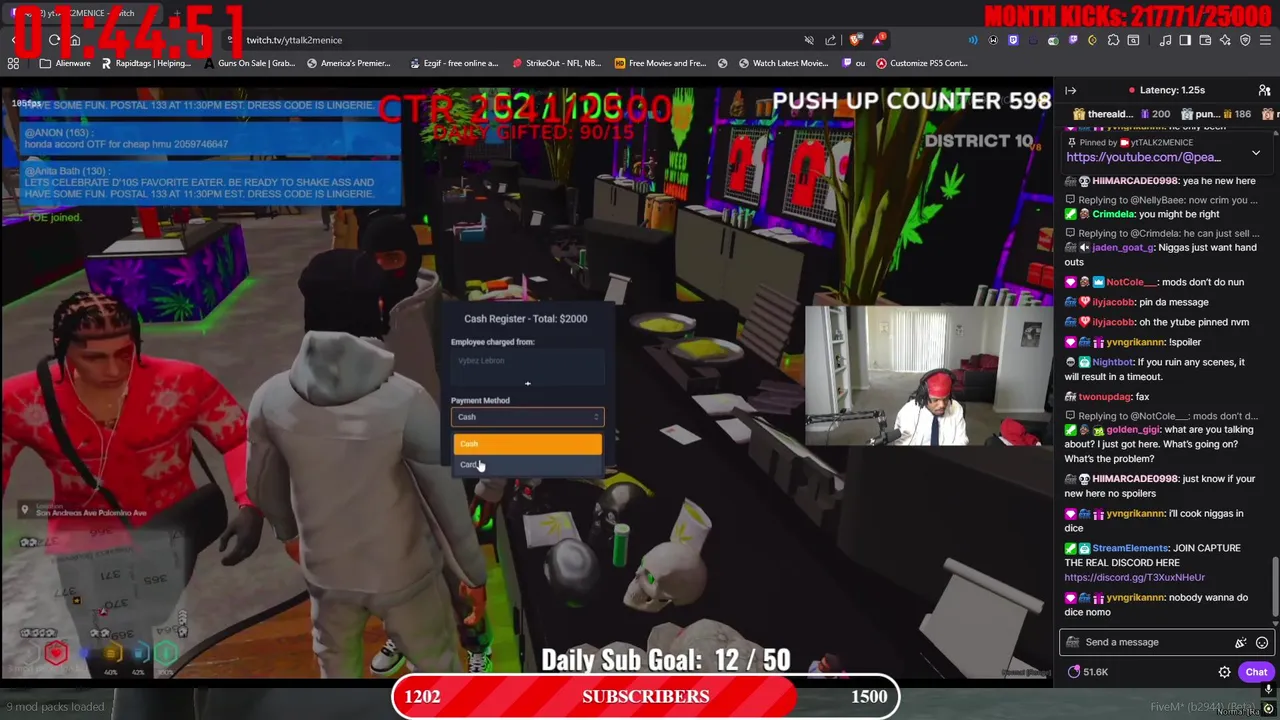Select Card option in payment dropdown list
This screenshot has height=720, width=1280.
pos(528,465)
